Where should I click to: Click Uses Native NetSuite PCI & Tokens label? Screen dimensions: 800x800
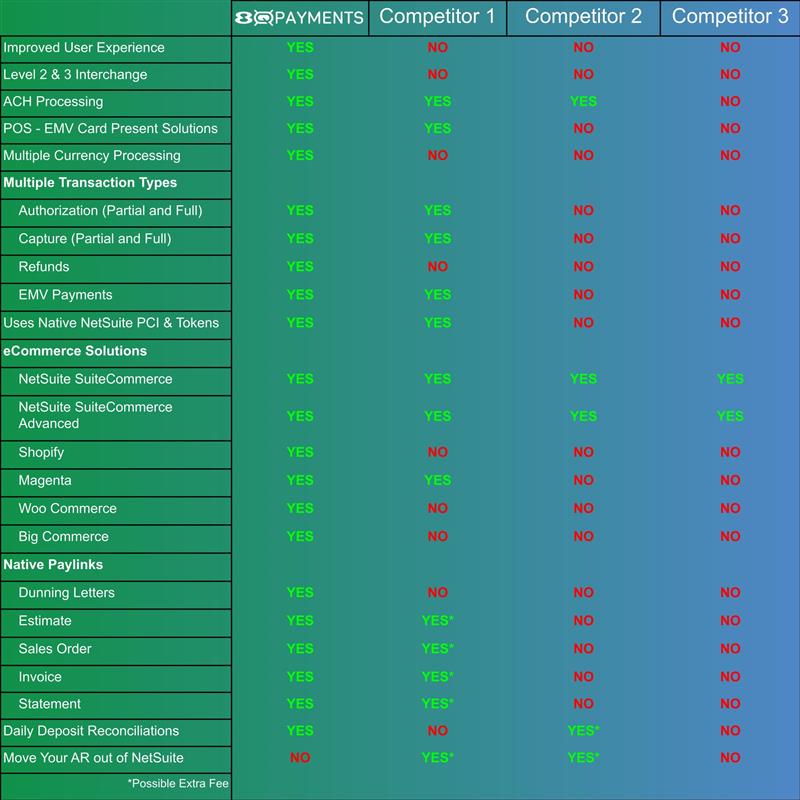(x=111, y=323)
